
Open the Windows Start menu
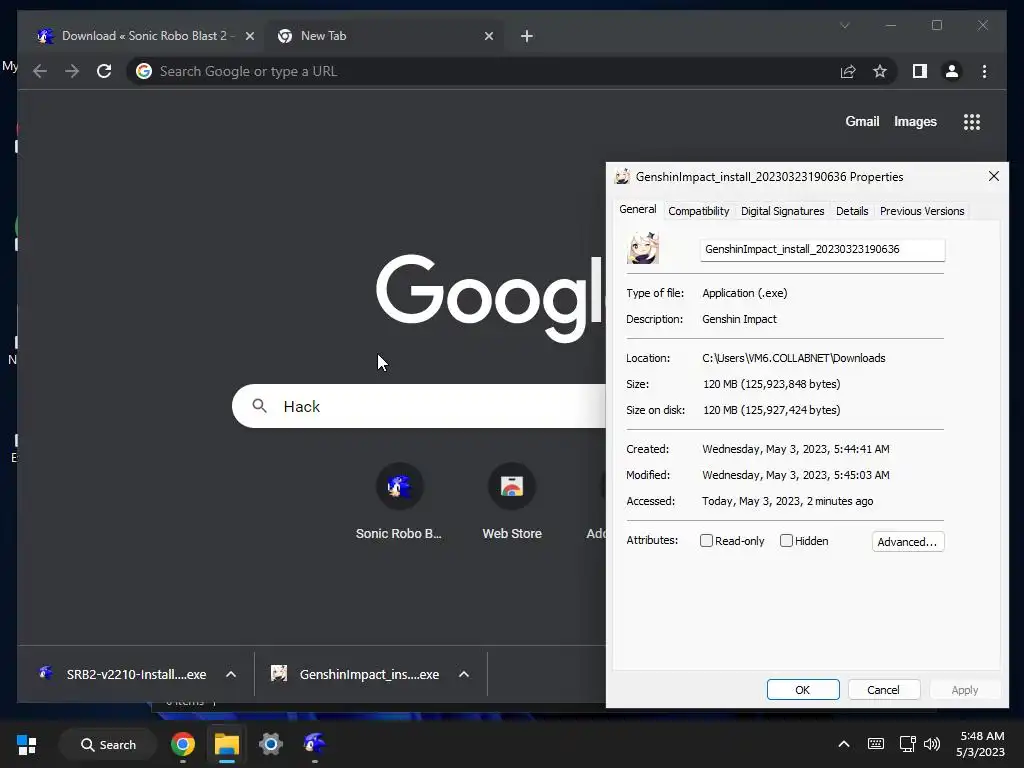tap(27, 744)
